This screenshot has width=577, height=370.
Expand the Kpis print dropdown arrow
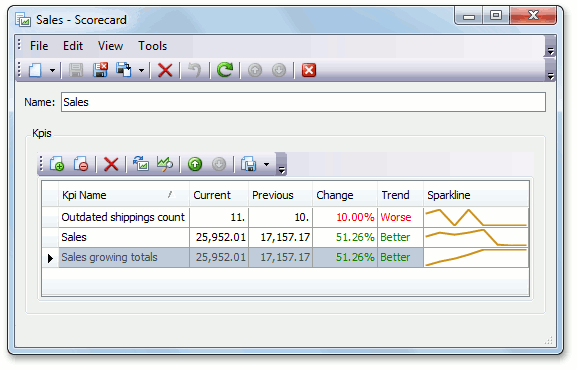tap(266, 164)
